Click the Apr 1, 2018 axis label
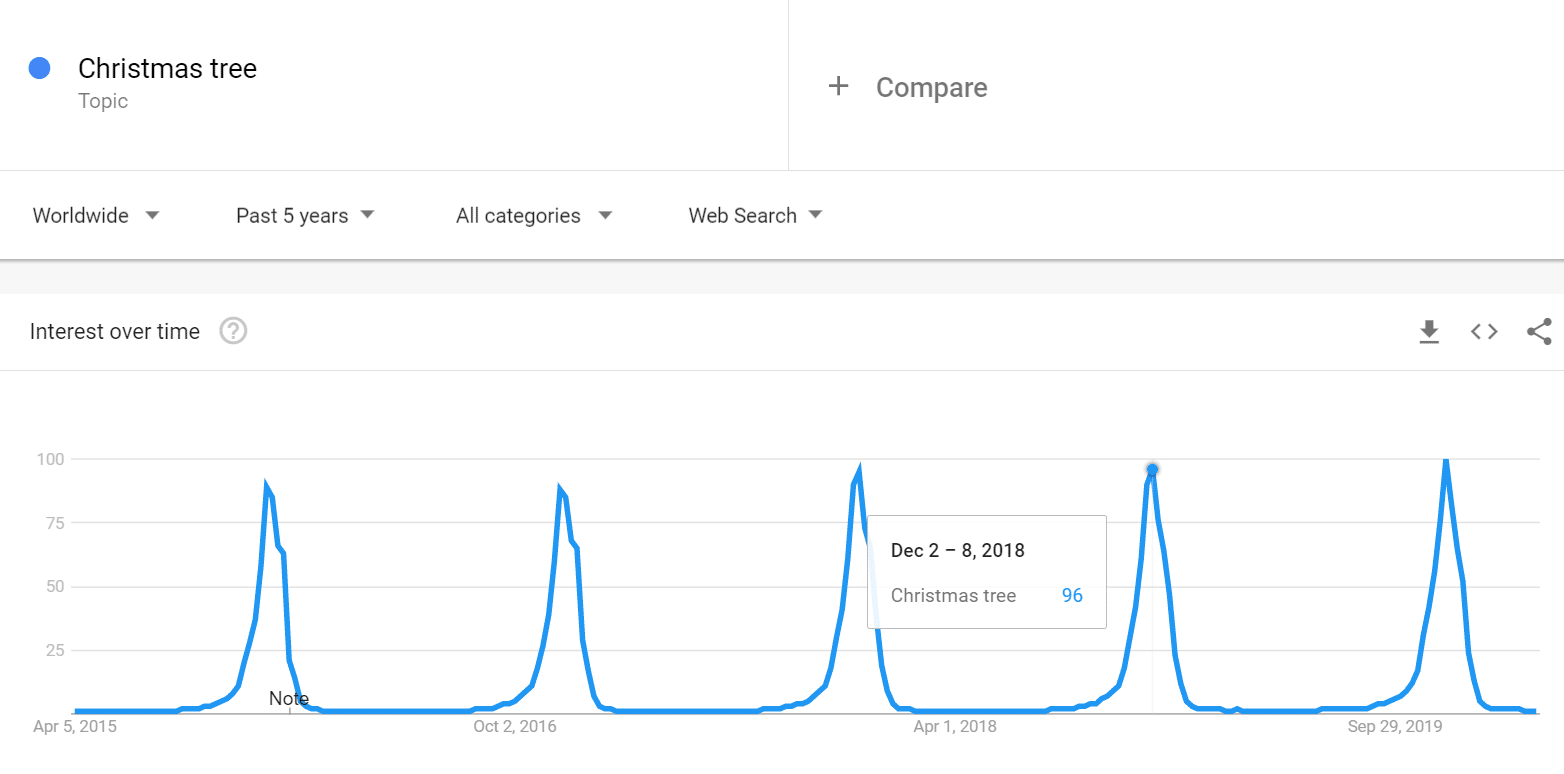 [x=955, y=727]
